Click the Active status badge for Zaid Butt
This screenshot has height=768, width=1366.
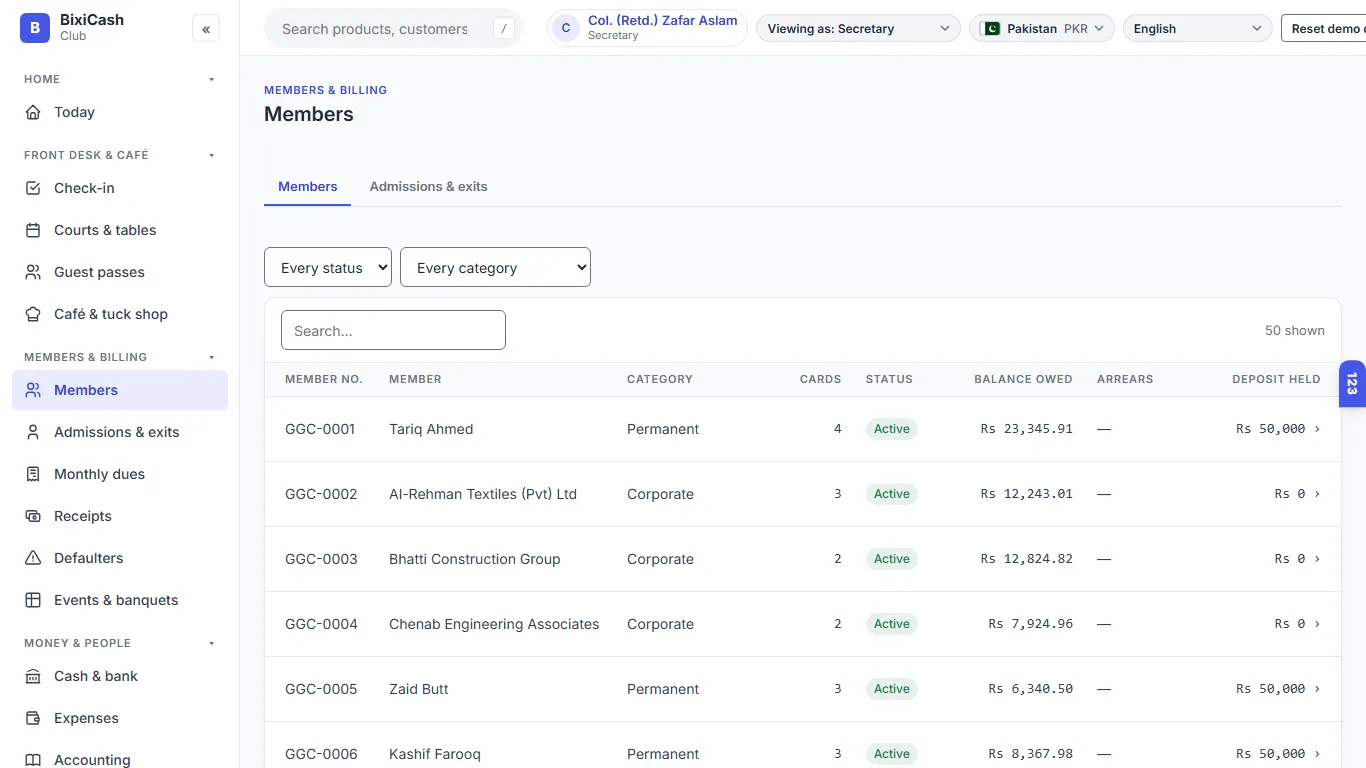coord(892,689)
